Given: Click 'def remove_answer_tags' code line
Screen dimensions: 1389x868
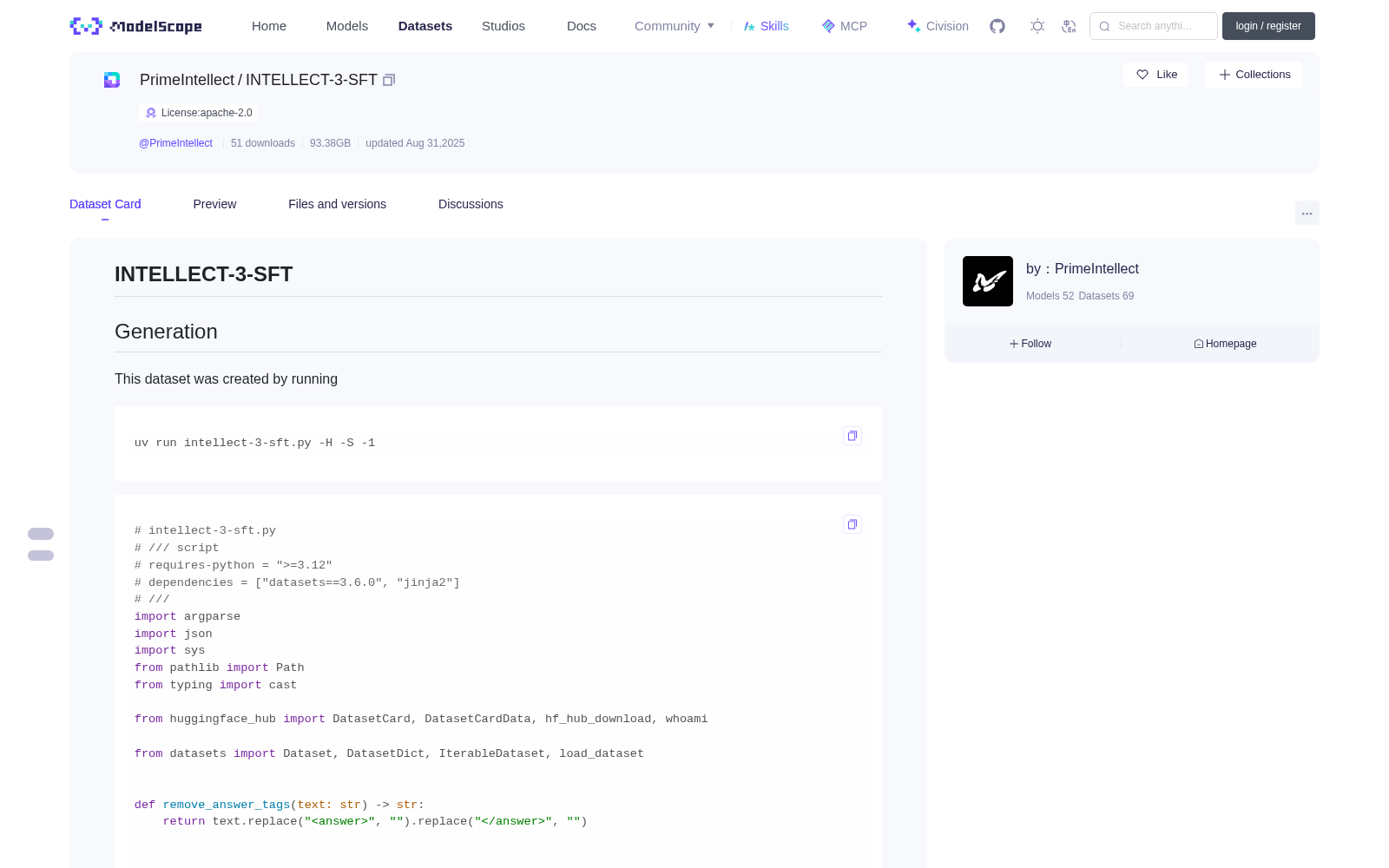Looking at the screenshot, I should [280, 805].
